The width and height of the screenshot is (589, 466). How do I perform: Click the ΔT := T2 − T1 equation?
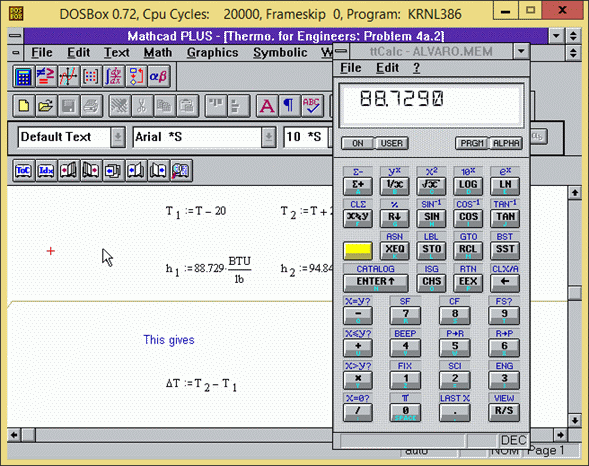202,385
